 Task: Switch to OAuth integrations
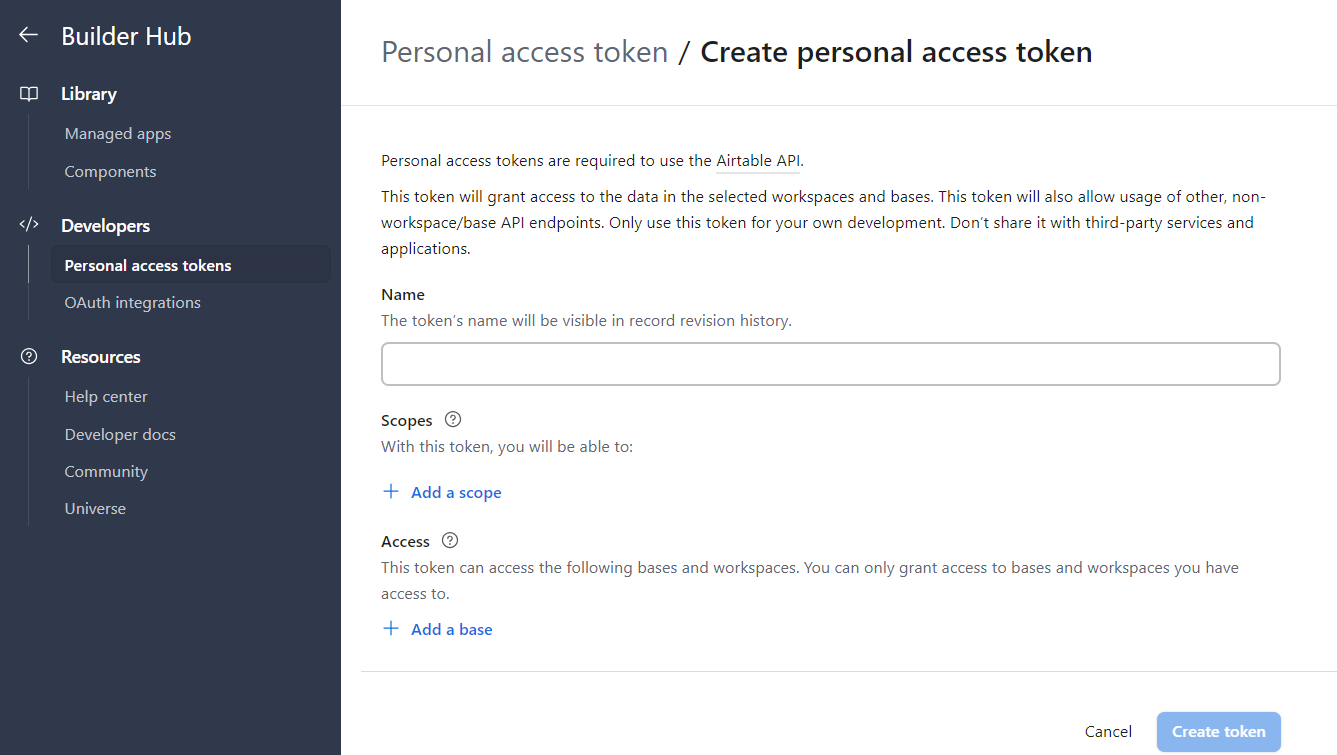click(132, 301)
